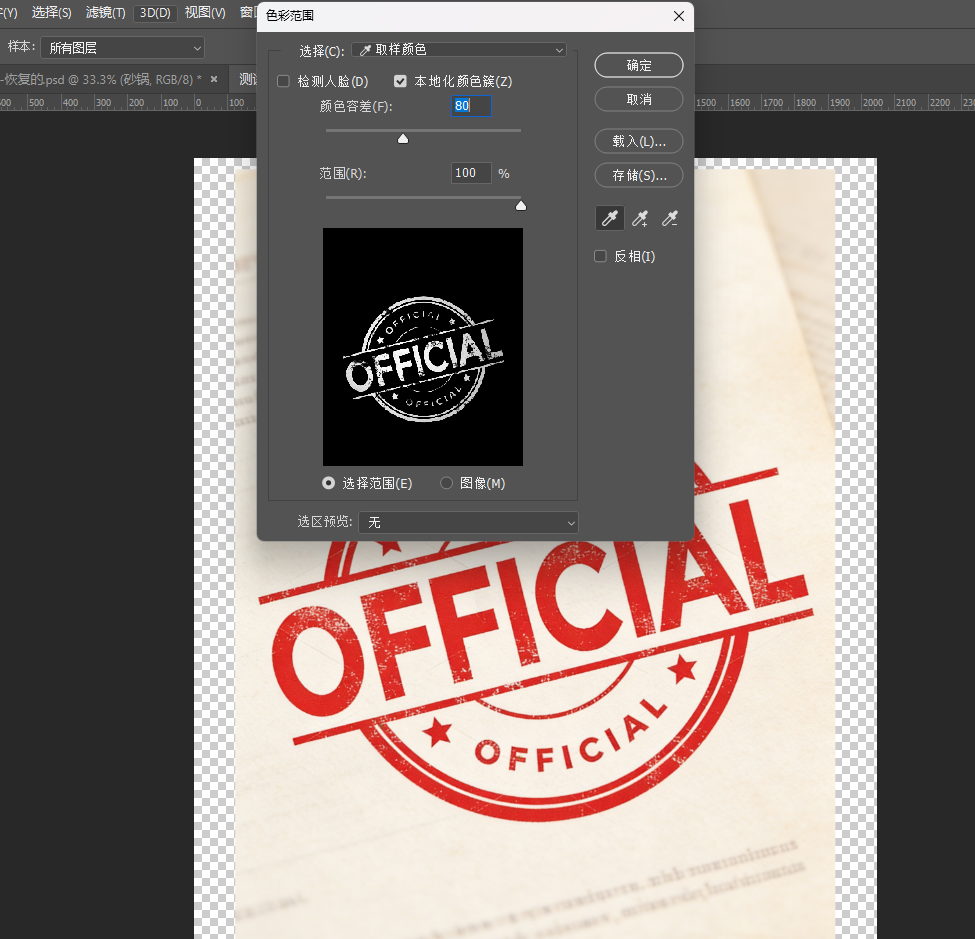This screenshot has height=939, width=975.
Task: Select the 选择范围(E) radio button
Action: pyautogui.click(x=329, y=483)
